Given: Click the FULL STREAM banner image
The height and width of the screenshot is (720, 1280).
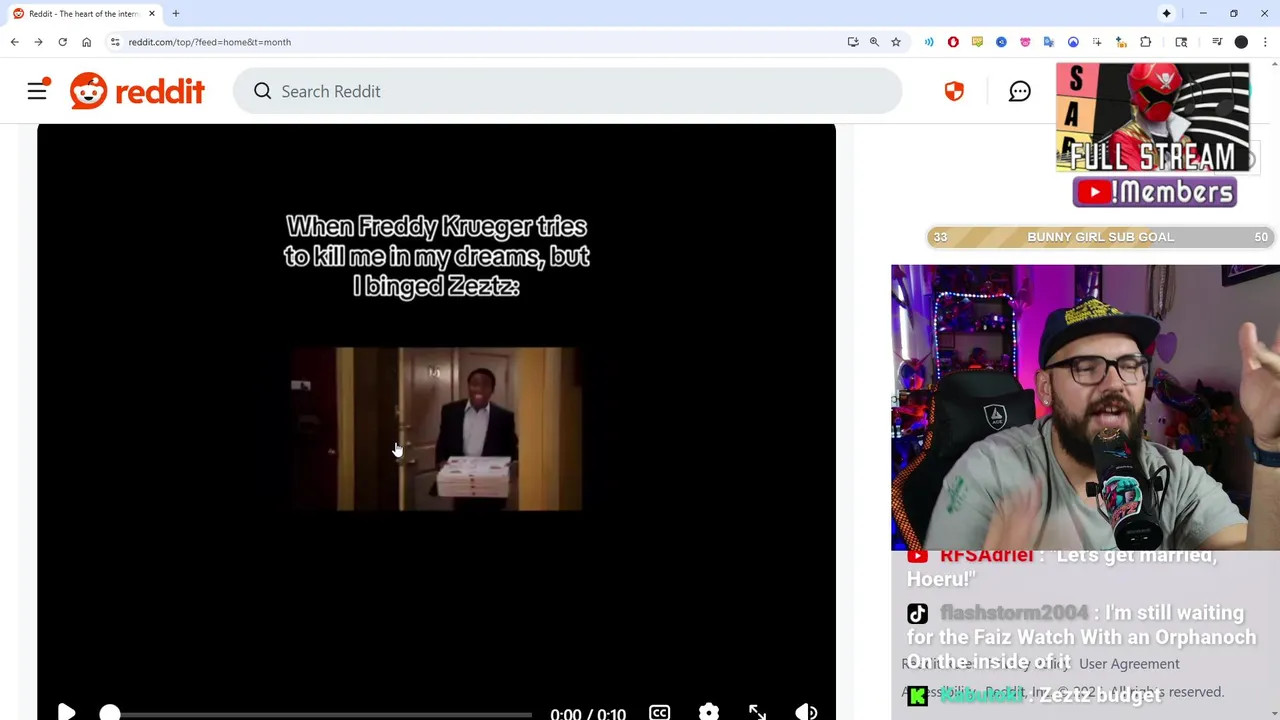Looking at the screenshot, I should pyautogui.click(x=1153, y=118).
